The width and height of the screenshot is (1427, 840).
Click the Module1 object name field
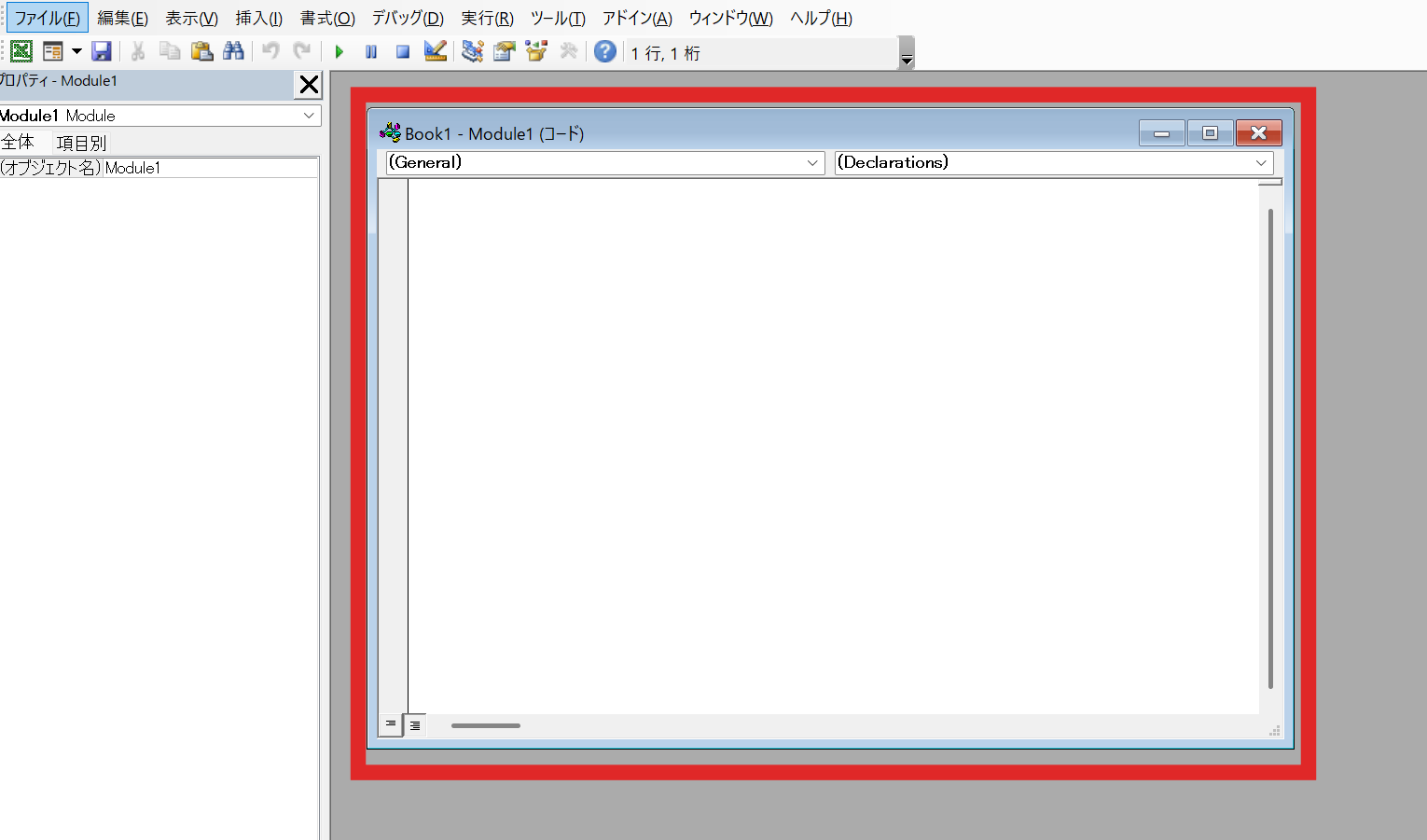click(x=210, y=168)
